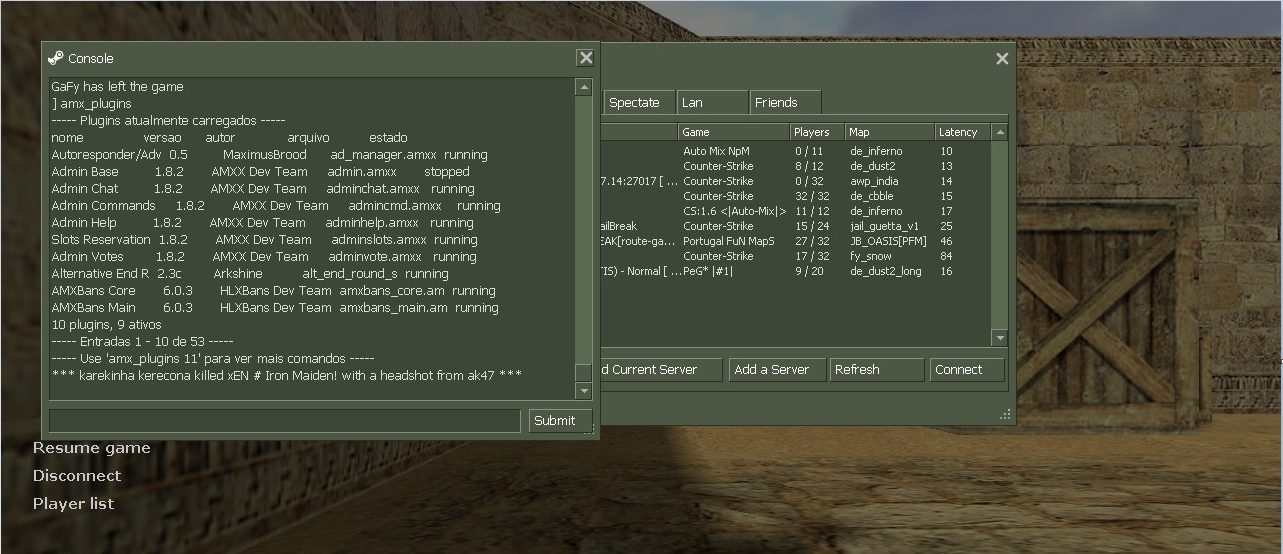Click the AMXBans Main plugin line
This screenshot has width=1283, height=554.
(275, 308)
